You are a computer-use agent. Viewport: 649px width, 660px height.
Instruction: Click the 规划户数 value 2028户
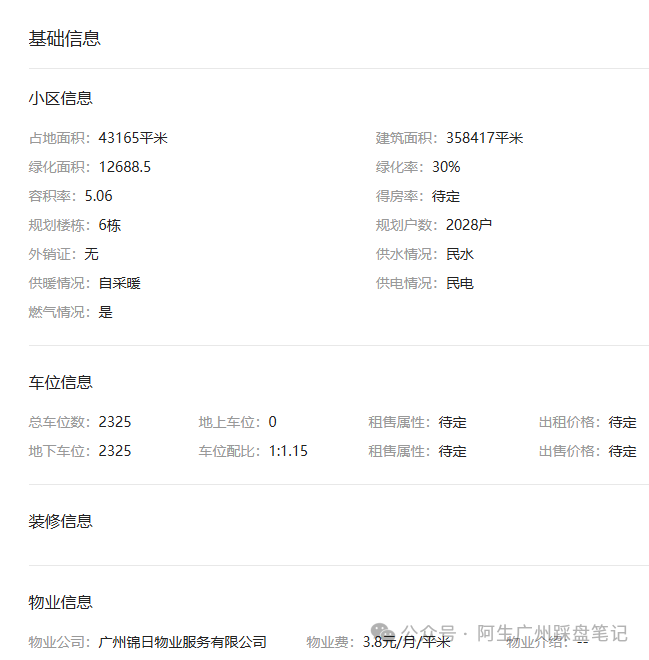[469, 225]
